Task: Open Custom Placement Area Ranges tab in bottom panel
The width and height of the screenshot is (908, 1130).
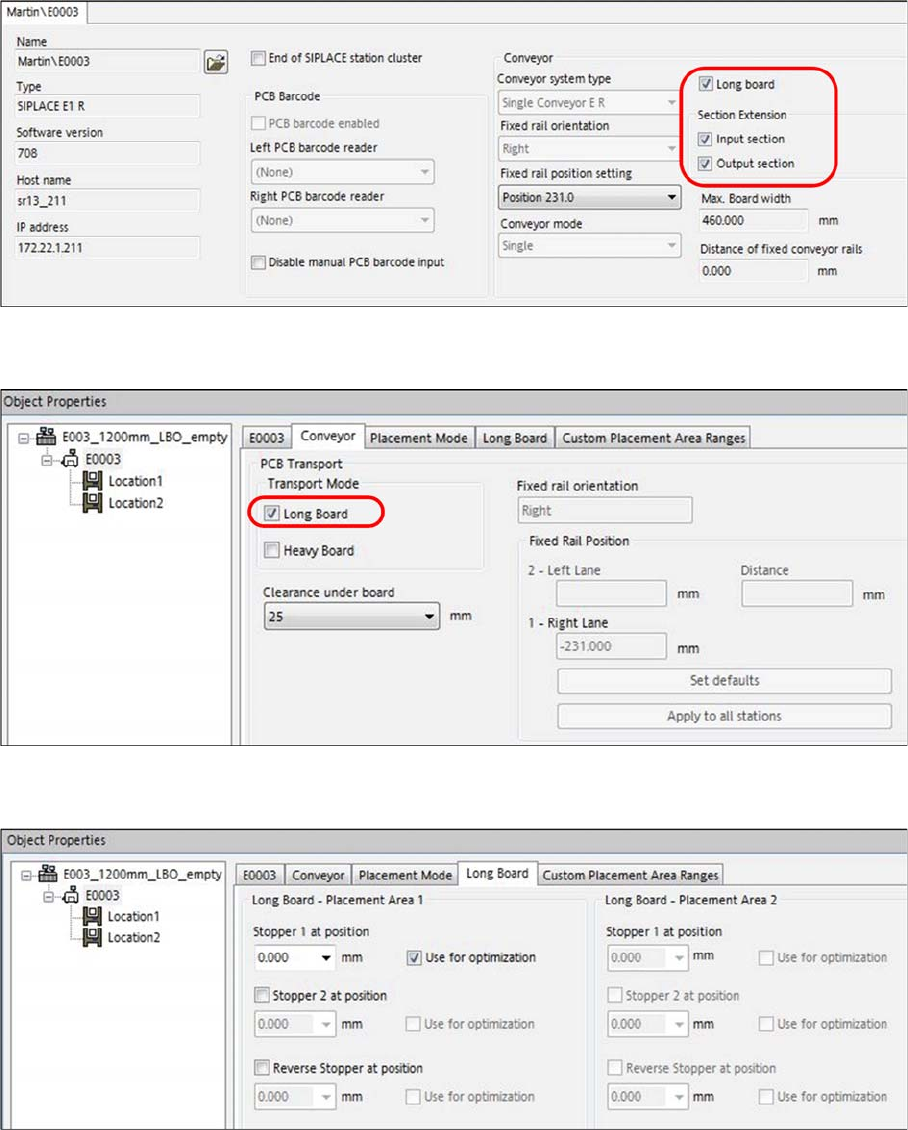Action: (631, 875)
